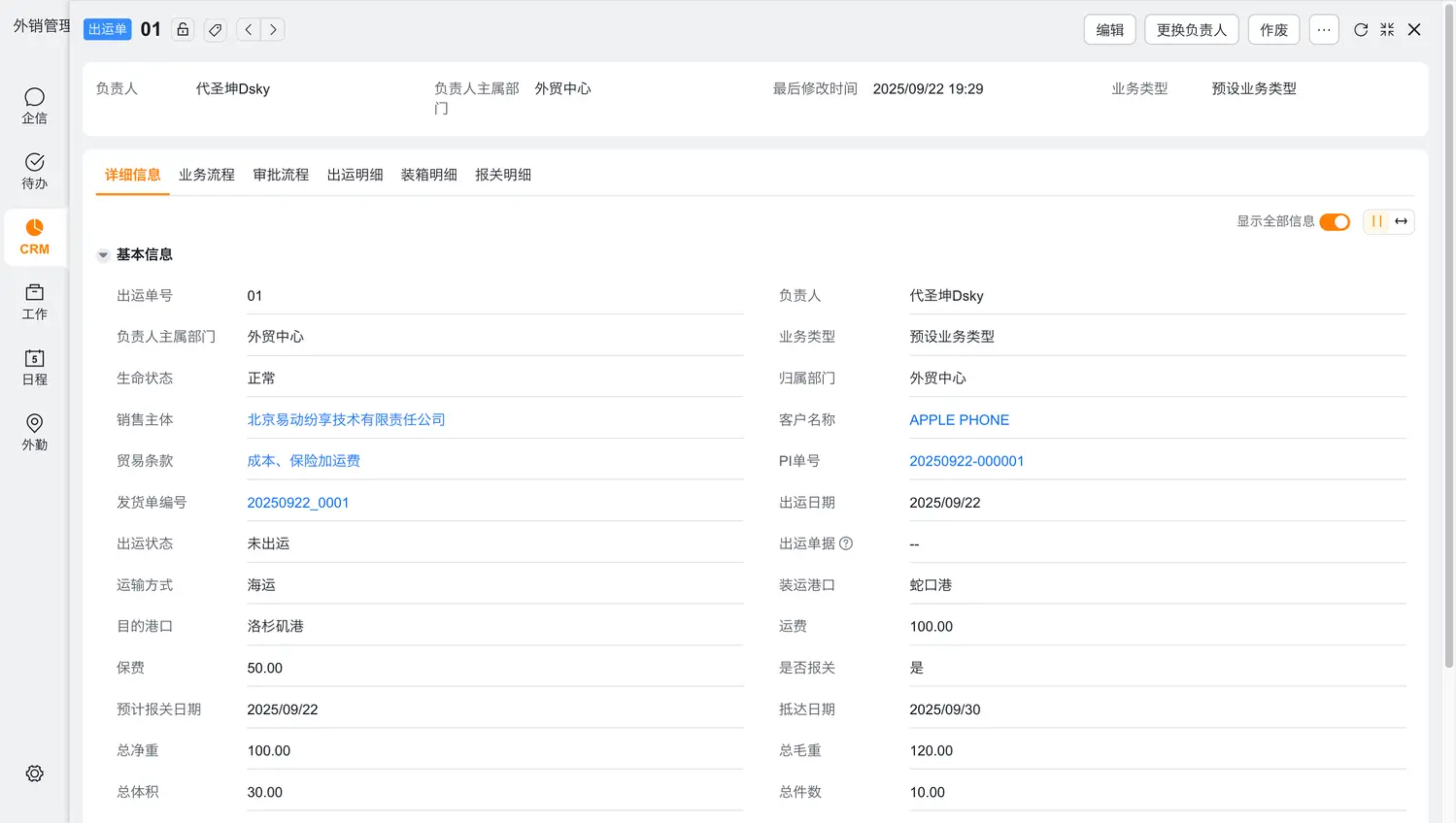Select wide single-column layout toggle
Screen dimensions: 1456x823
pos(1401,221)
